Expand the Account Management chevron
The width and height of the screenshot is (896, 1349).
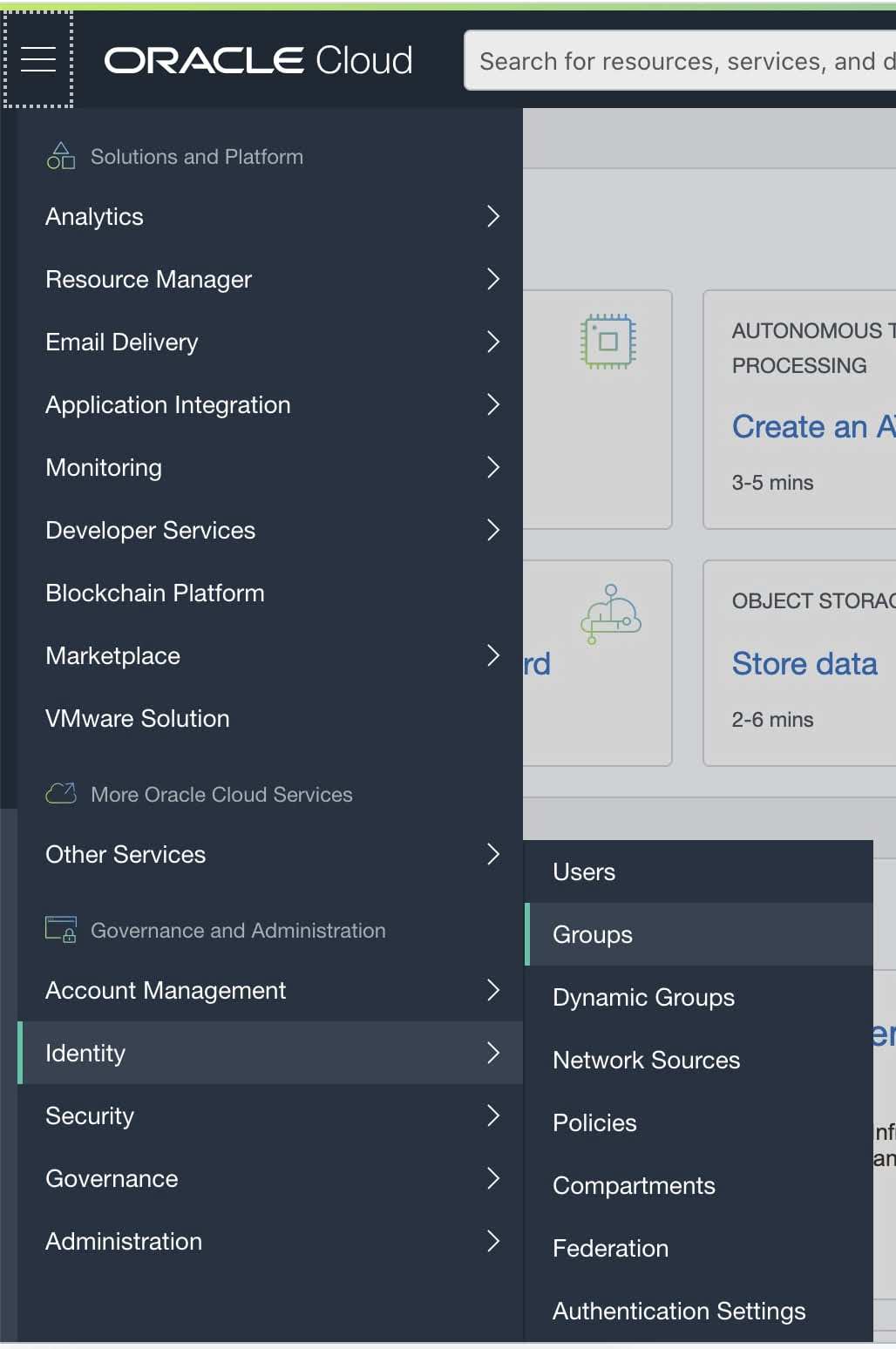[x=493, y=990]
